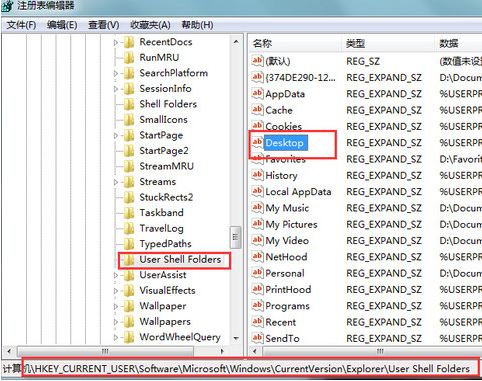This screenshot has width=482, height=381.
Task: Click the string icon beside PrintHood
Action: point(257,290)
